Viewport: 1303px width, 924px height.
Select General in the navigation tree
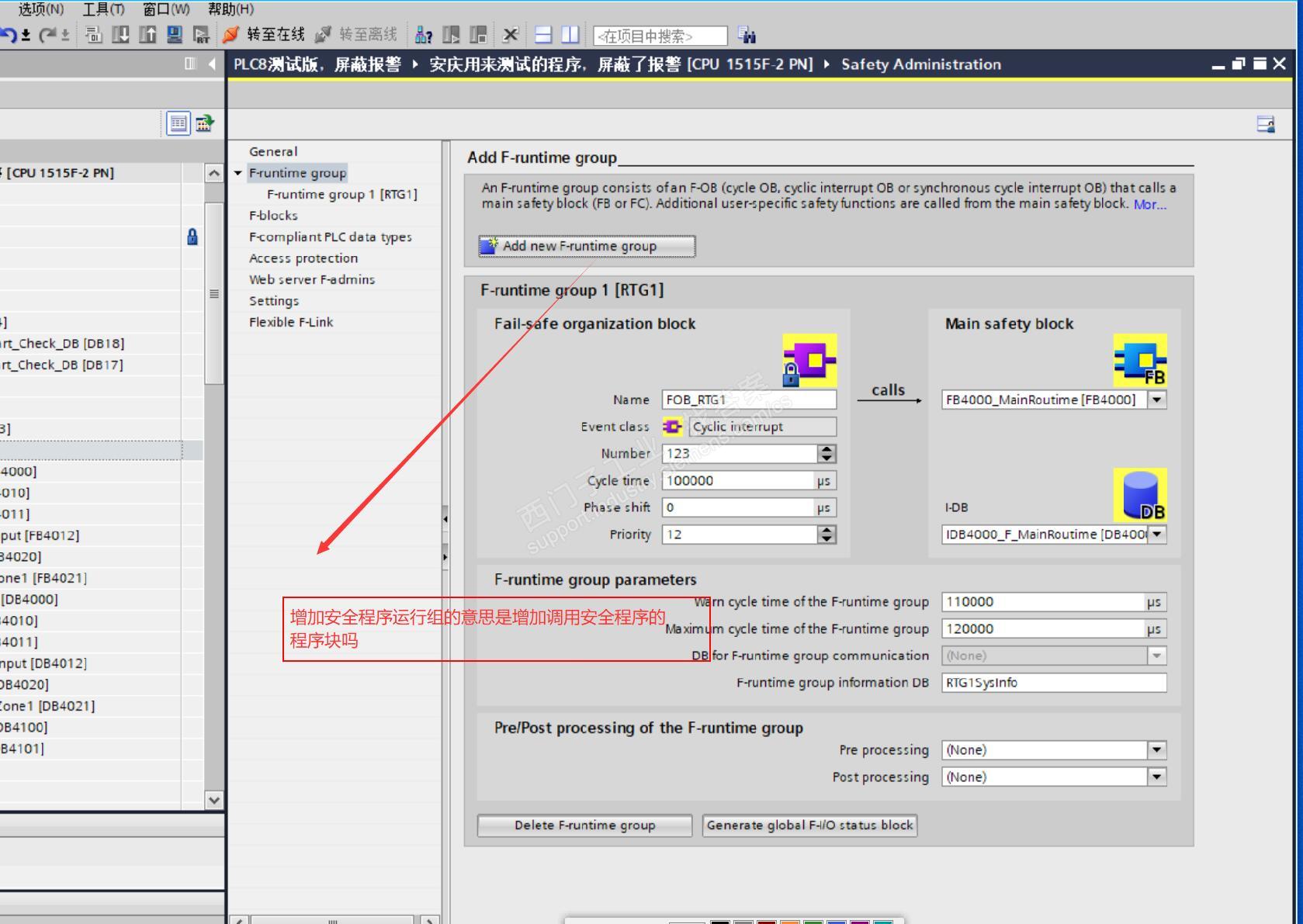click(273, 151)
